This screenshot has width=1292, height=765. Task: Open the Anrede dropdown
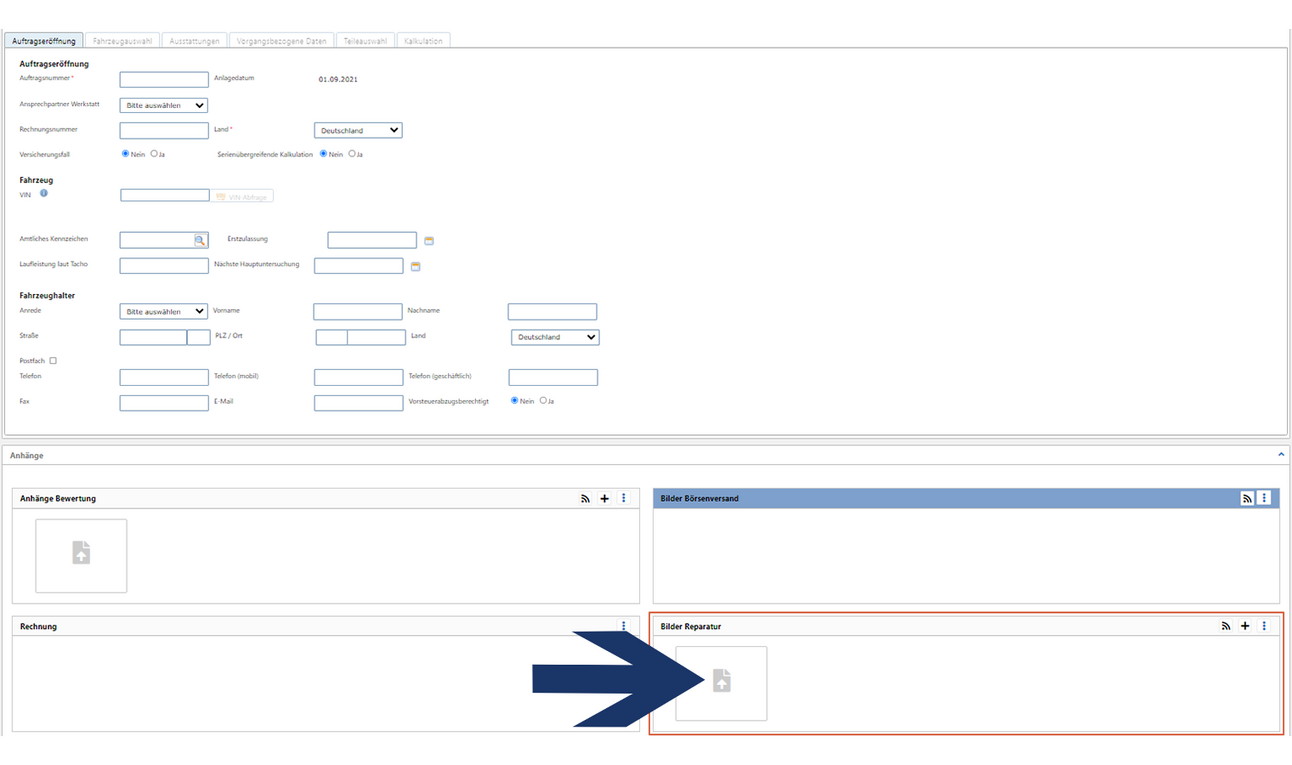click(163, 312)
